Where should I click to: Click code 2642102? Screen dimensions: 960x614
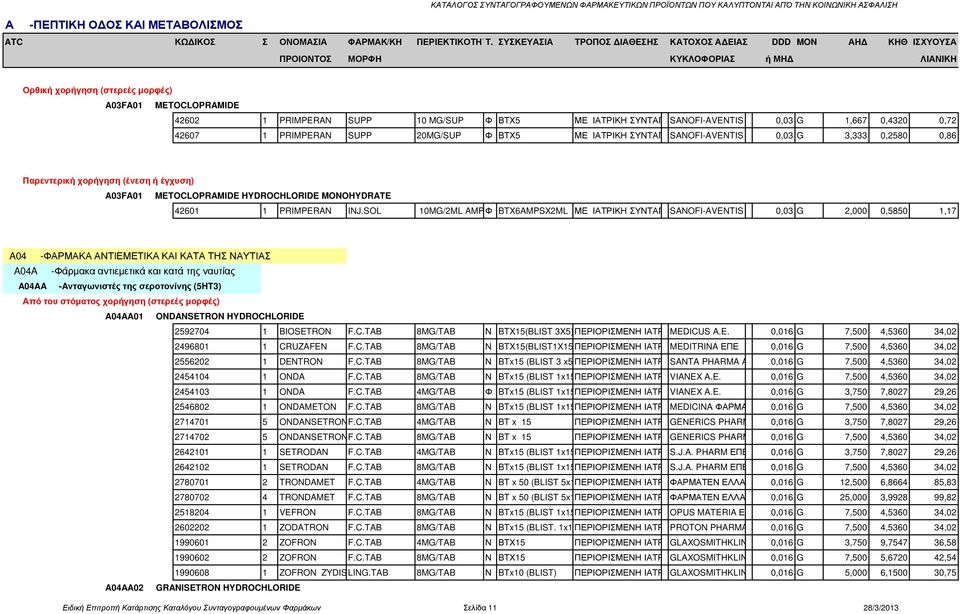click(x=192, y=467)
